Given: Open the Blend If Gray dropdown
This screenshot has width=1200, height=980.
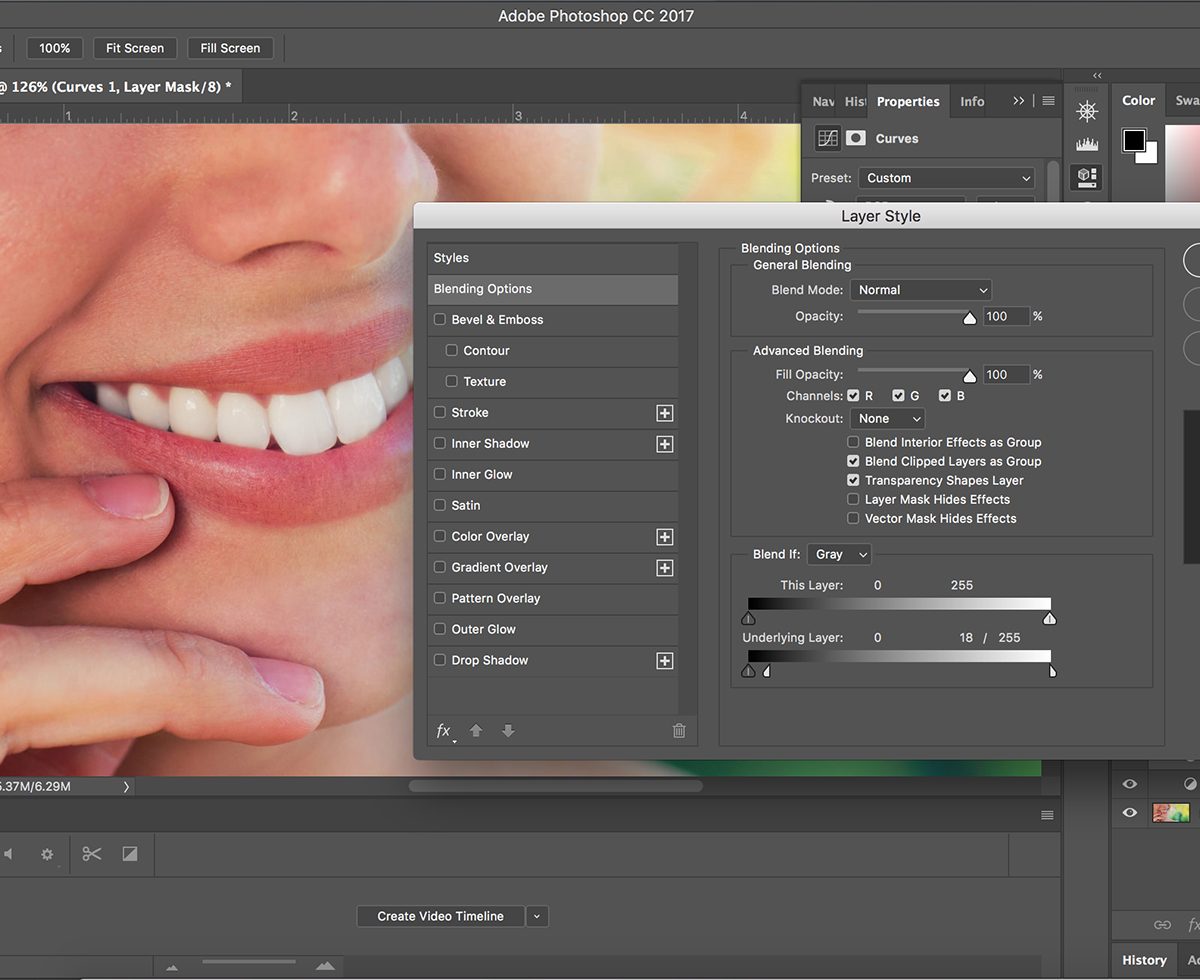Looking at the screenshot, I should click(x=839, y=554).
